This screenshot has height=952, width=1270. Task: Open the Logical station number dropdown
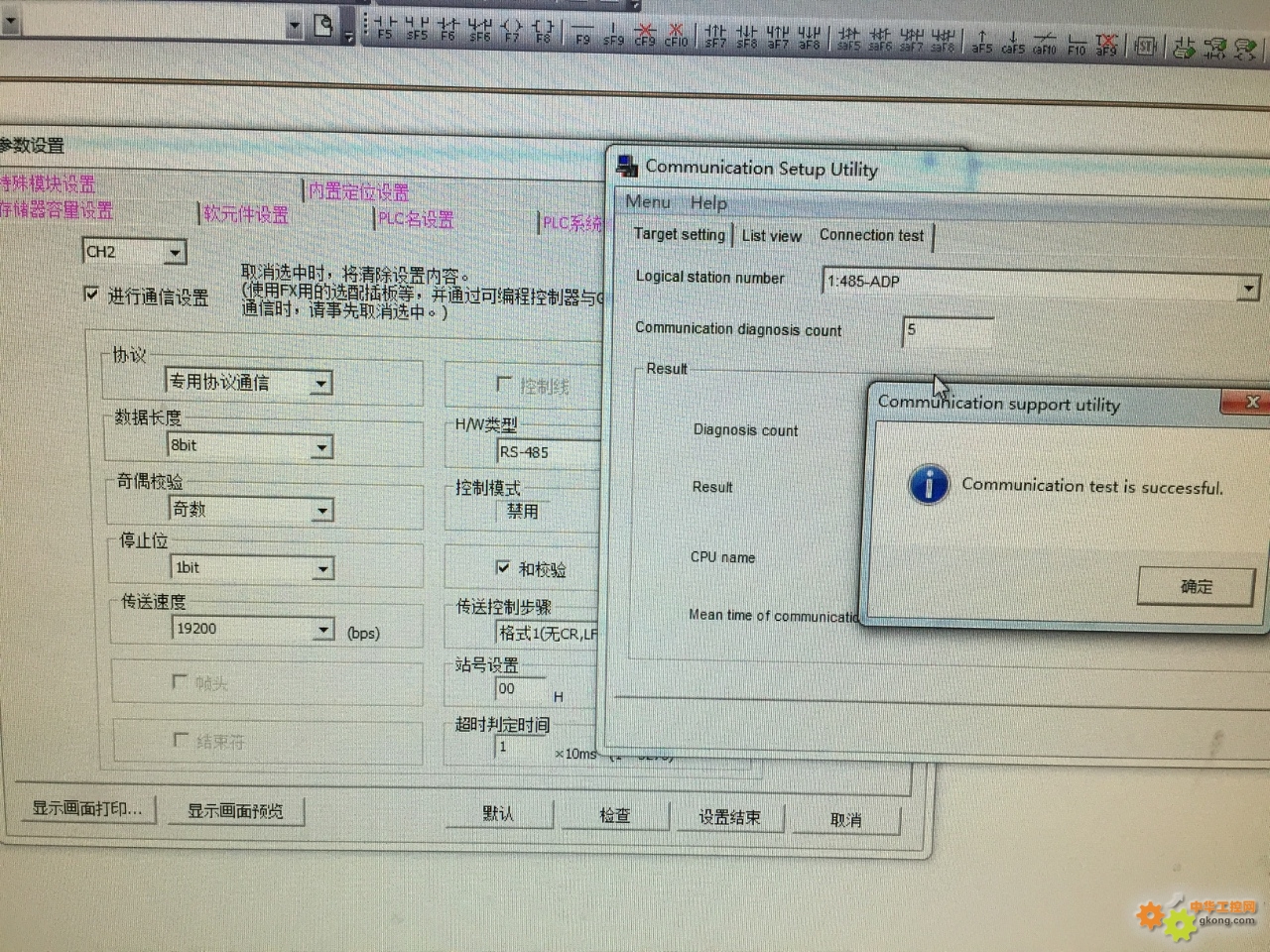point(1247,289)
